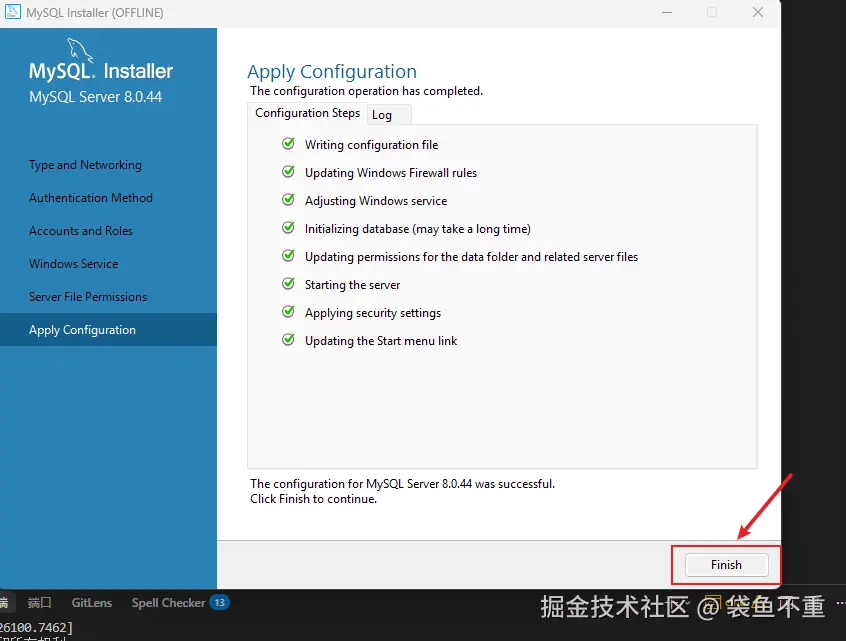Viewport: 846px width, 641px height.
Task: Click Apply Configuration sidebar item
Action: click(108, 330)
